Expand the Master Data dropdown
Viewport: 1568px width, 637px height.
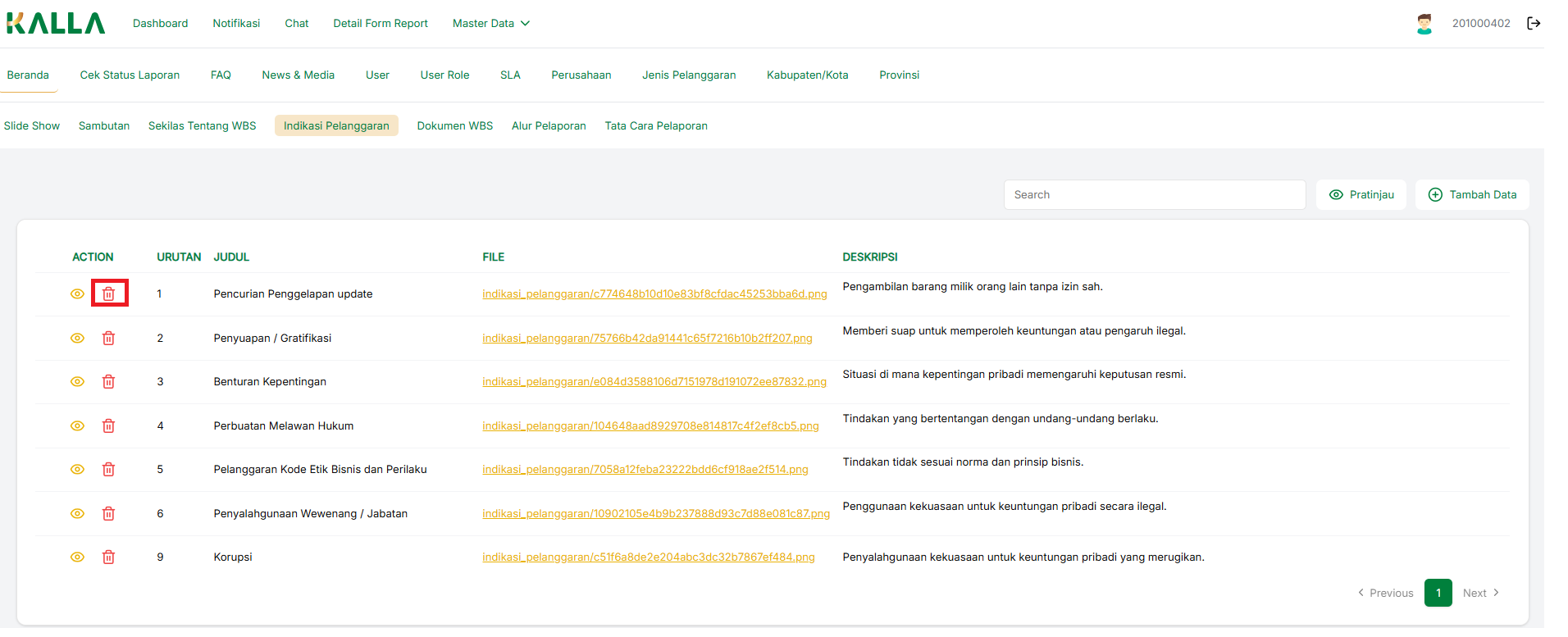pos(490,23)
